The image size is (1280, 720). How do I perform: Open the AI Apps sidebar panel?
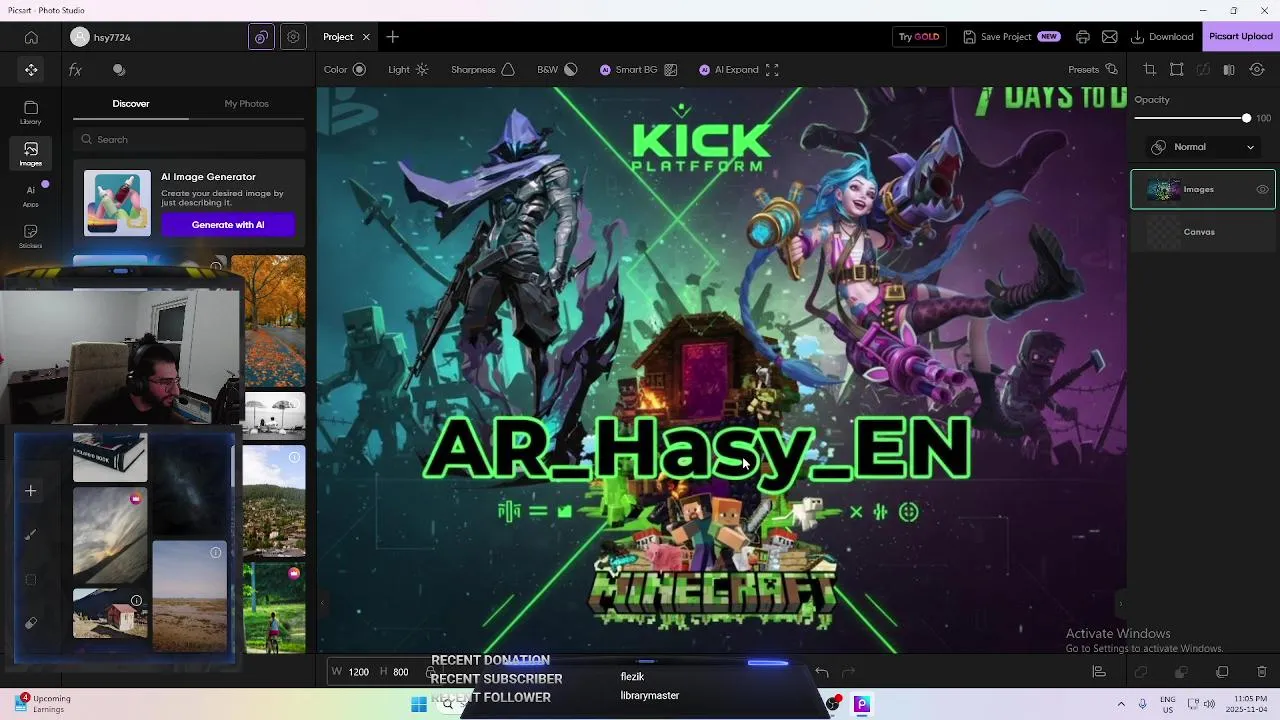(x=31, y=194)
